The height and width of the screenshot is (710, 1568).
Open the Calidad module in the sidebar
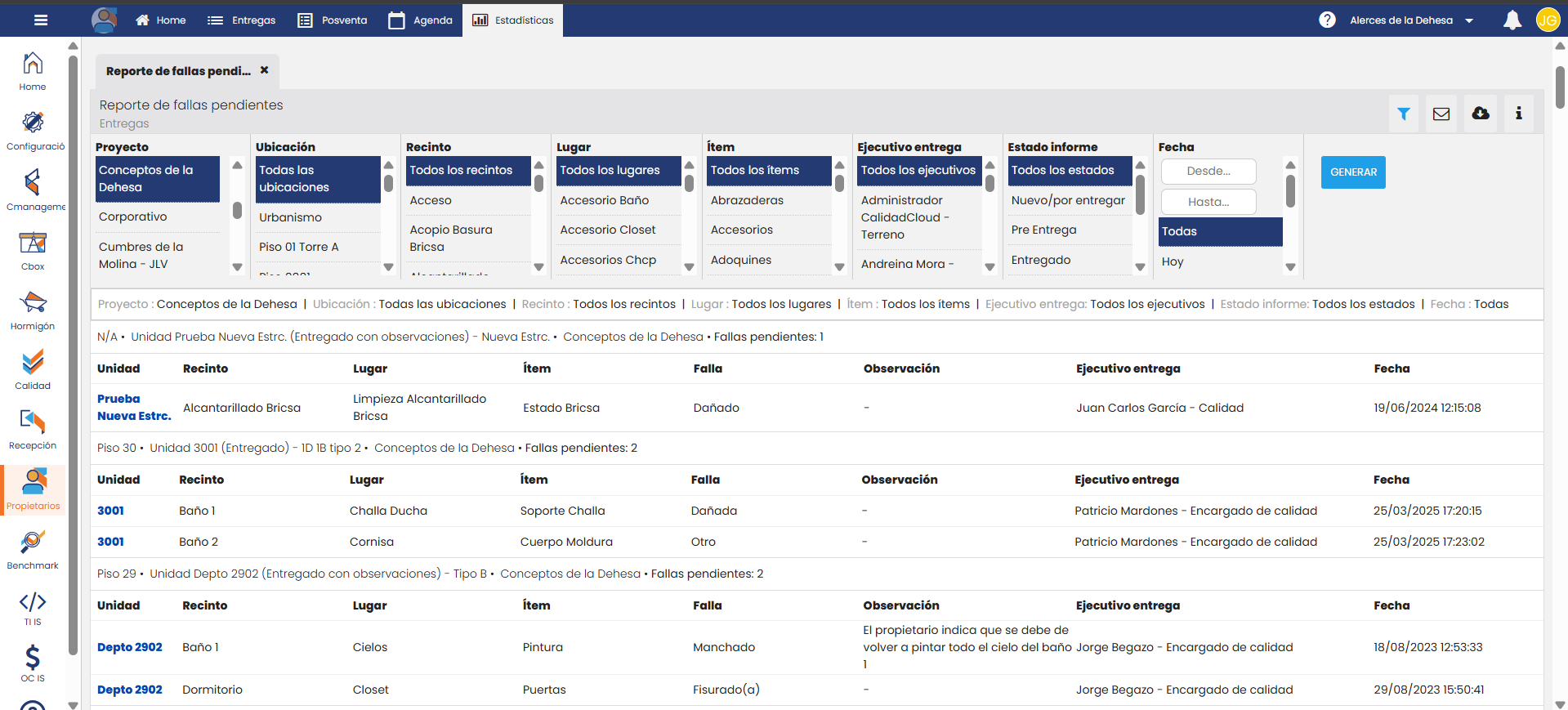[33, 370]
